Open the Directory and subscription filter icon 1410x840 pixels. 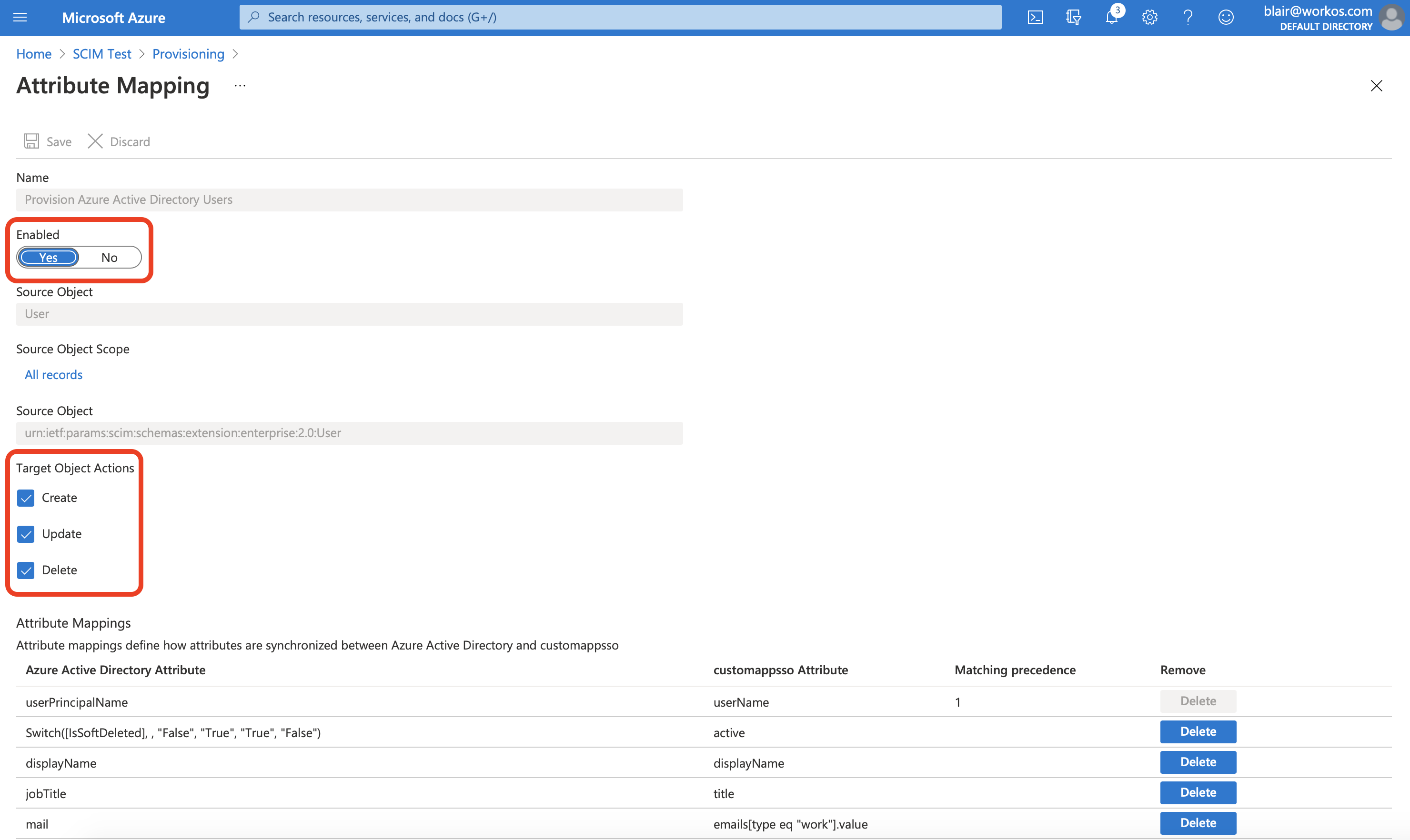(x=1073, y=17)
